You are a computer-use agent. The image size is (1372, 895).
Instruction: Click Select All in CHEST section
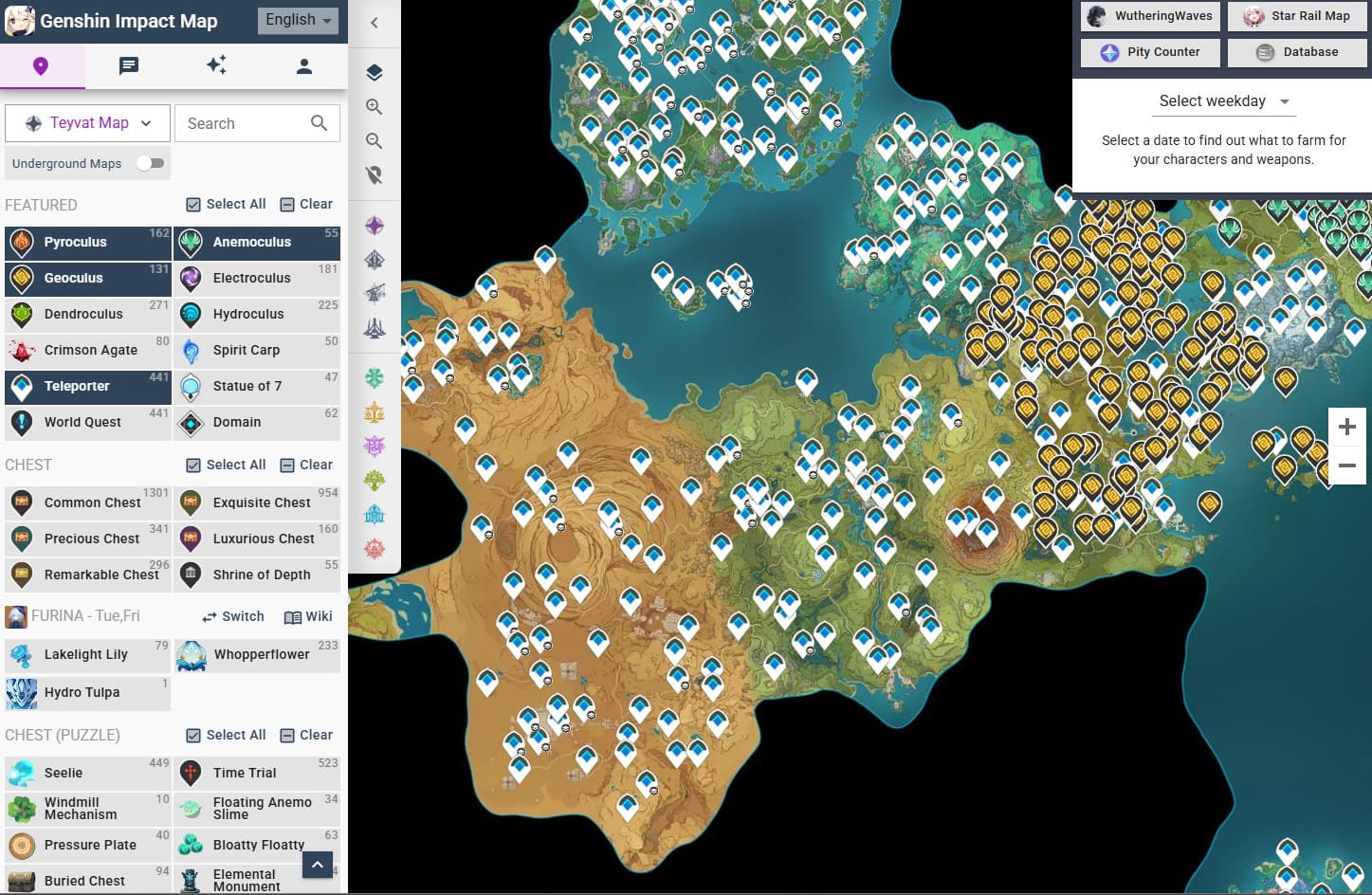[226, 466]
